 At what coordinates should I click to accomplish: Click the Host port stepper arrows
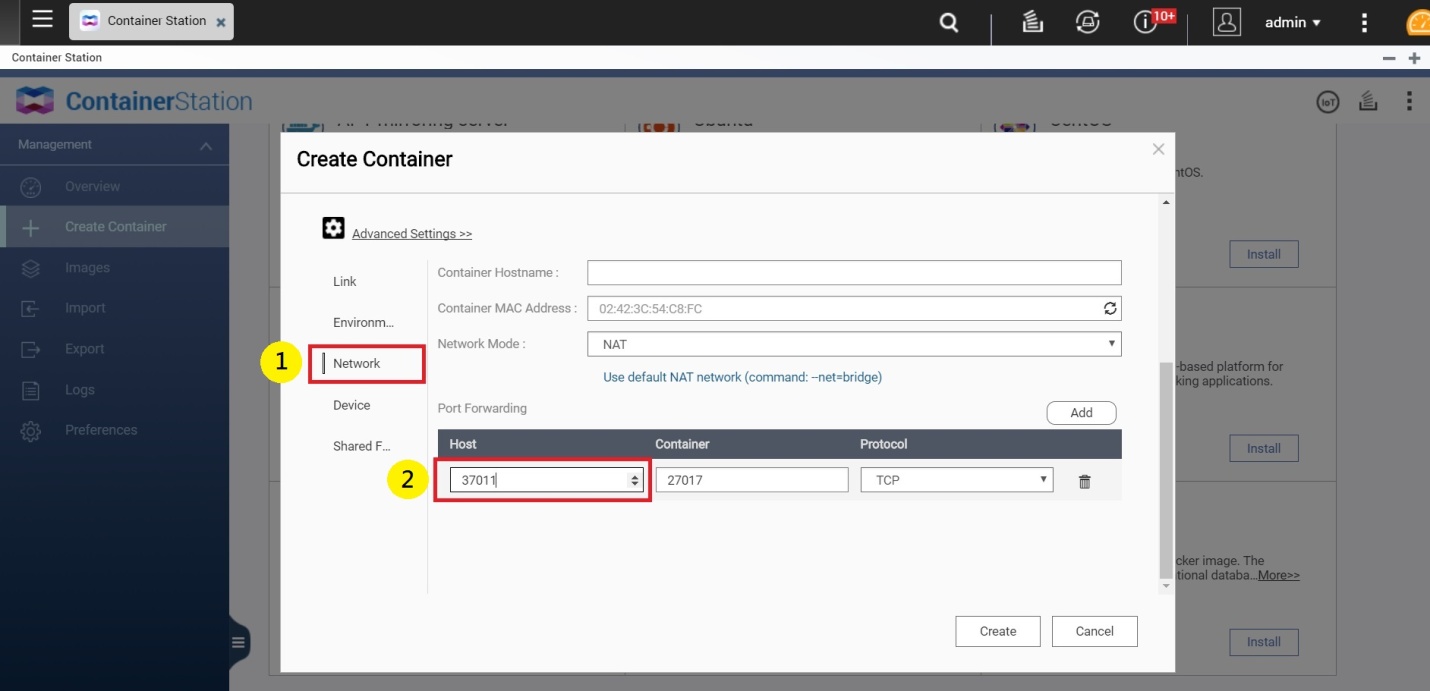tap(635, 480)
